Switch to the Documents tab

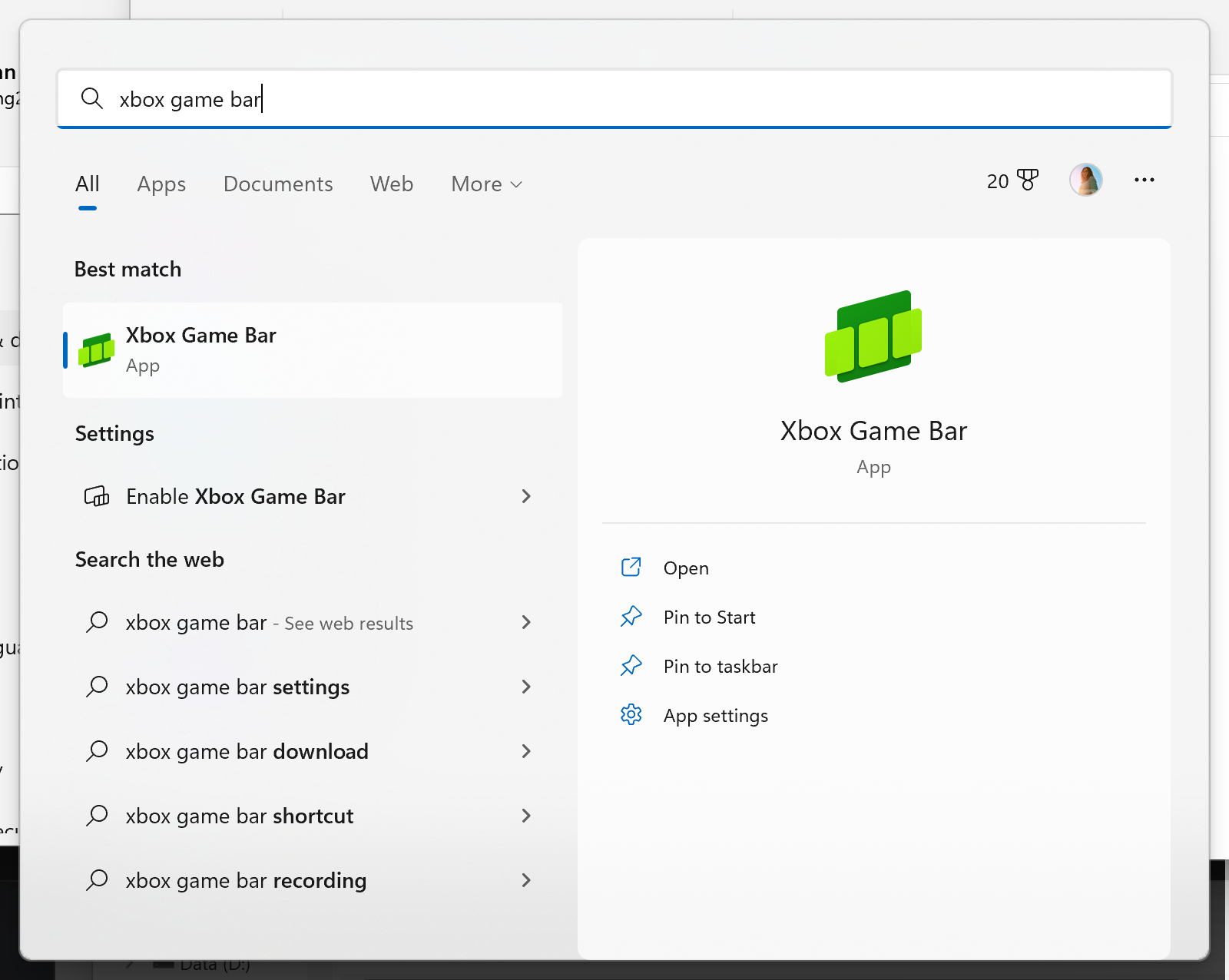point(278,184)
